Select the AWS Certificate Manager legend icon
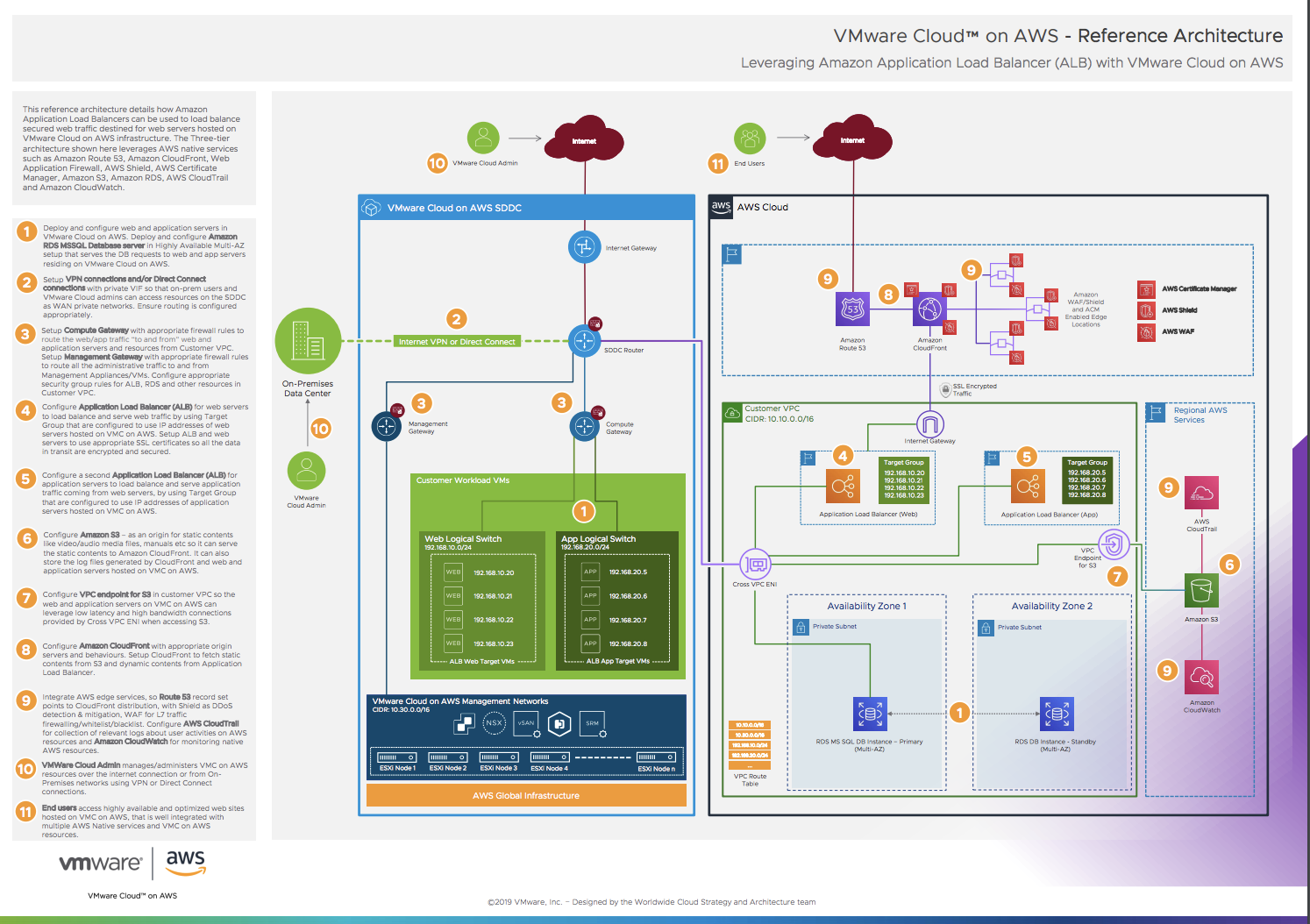 tap(1146, 289)
